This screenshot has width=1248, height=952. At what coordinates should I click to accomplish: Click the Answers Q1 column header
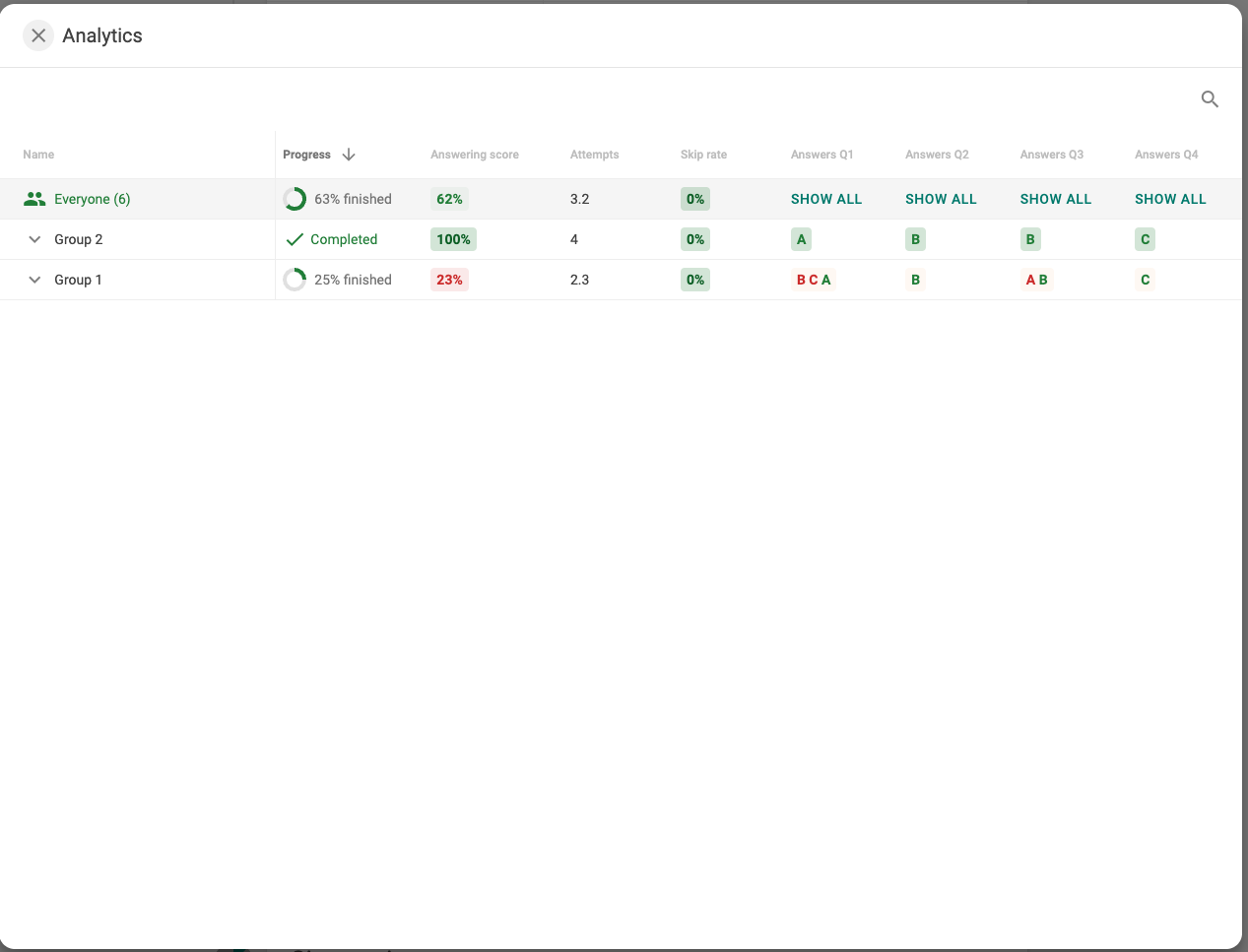tap(822, 155)
